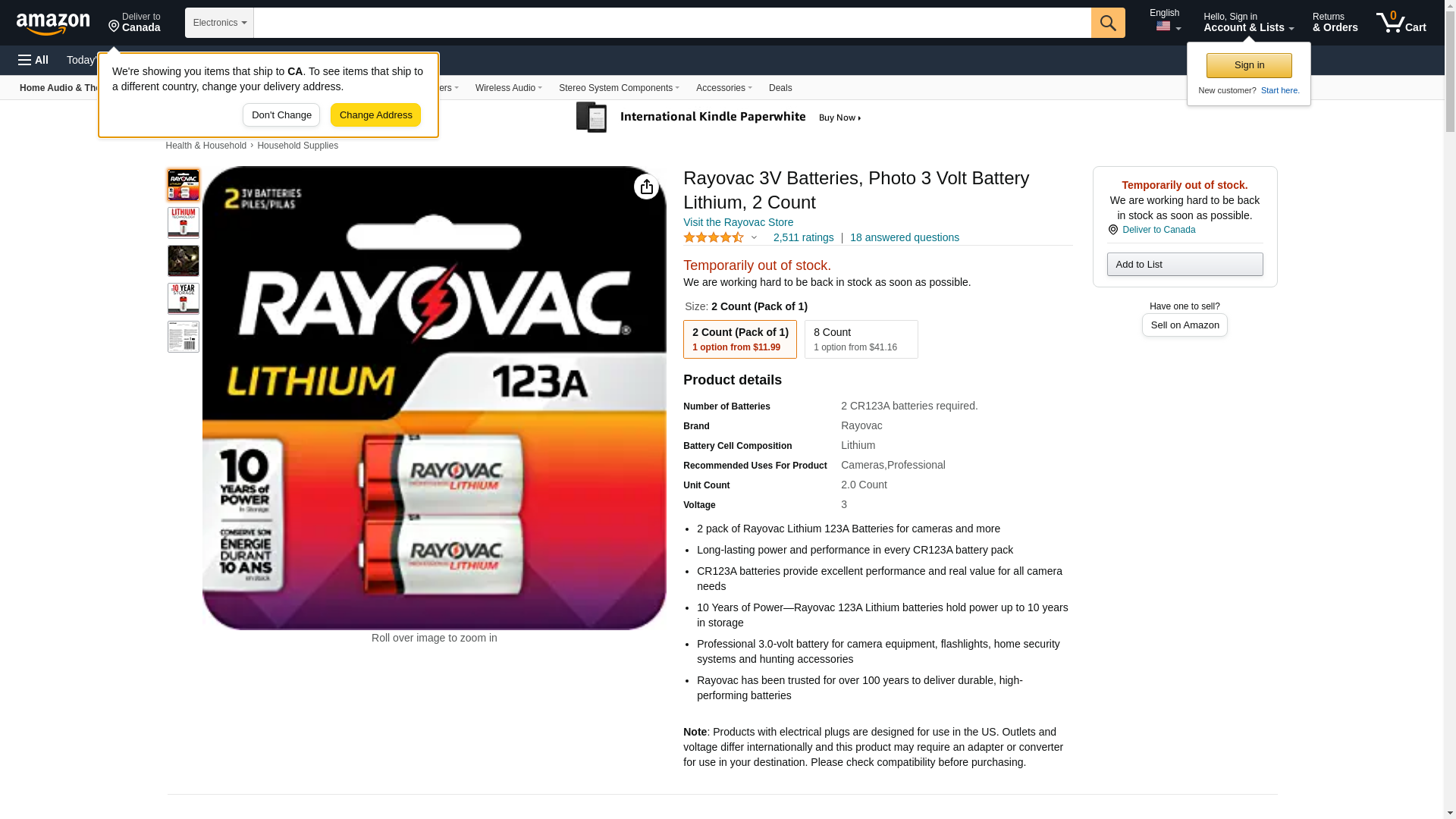Visit the Rayovac Store link
1456x819 pixels.
click(x=738, y=222)
